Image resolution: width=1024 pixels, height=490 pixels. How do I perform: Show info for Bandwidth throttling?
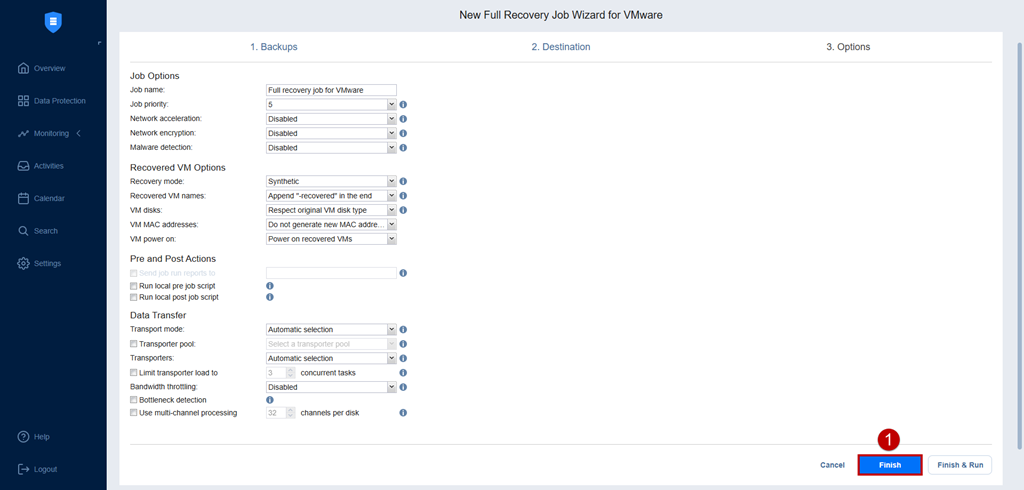403,387
